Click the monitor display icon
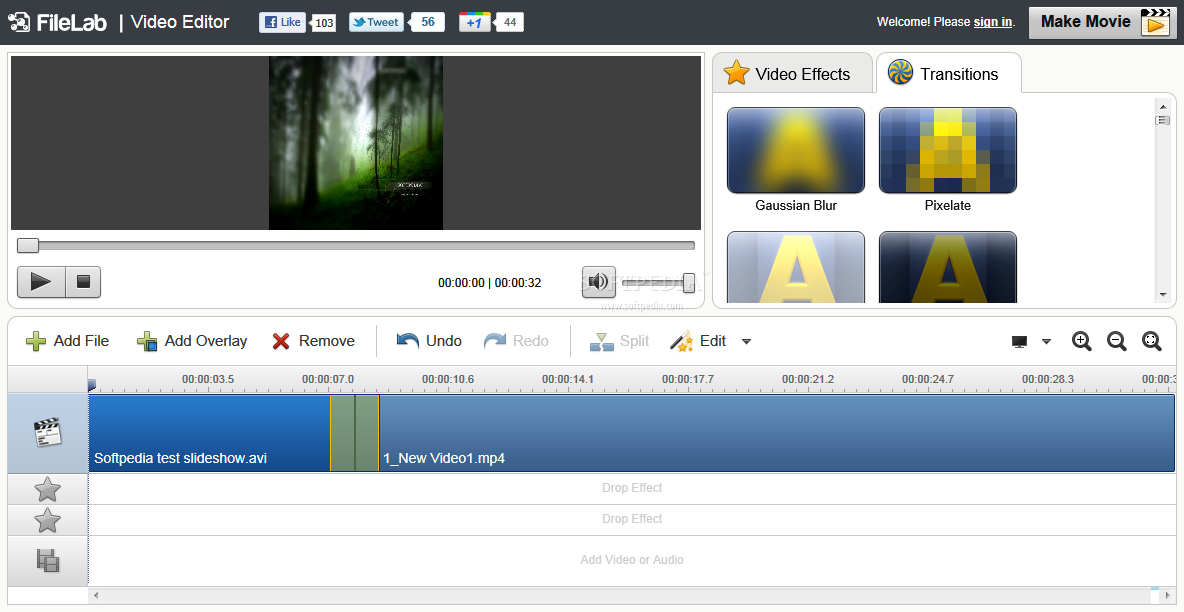This screenshot has width=1184, height=612. (x=1019, y=342)
